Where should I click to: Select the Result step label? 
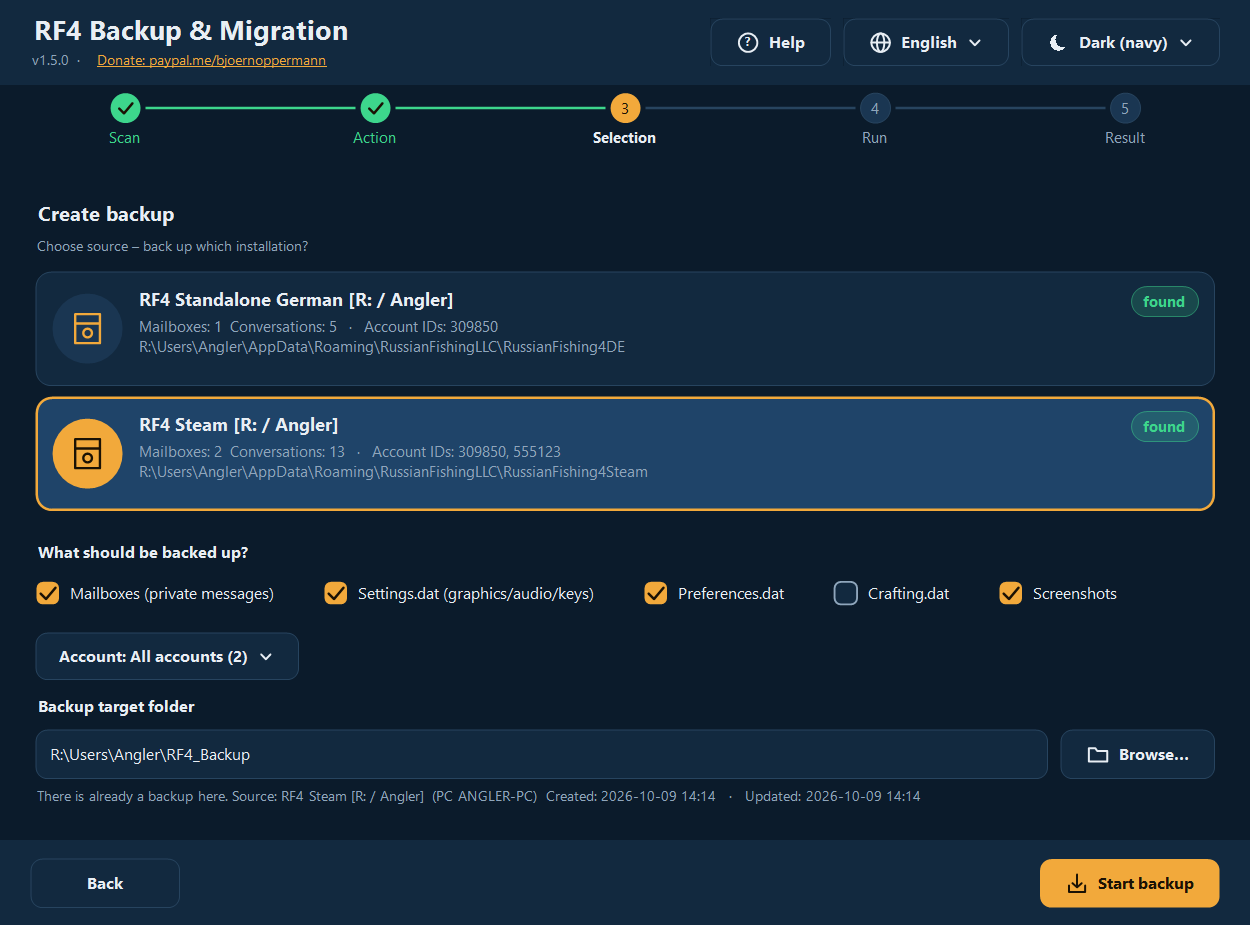(1125, 138)
